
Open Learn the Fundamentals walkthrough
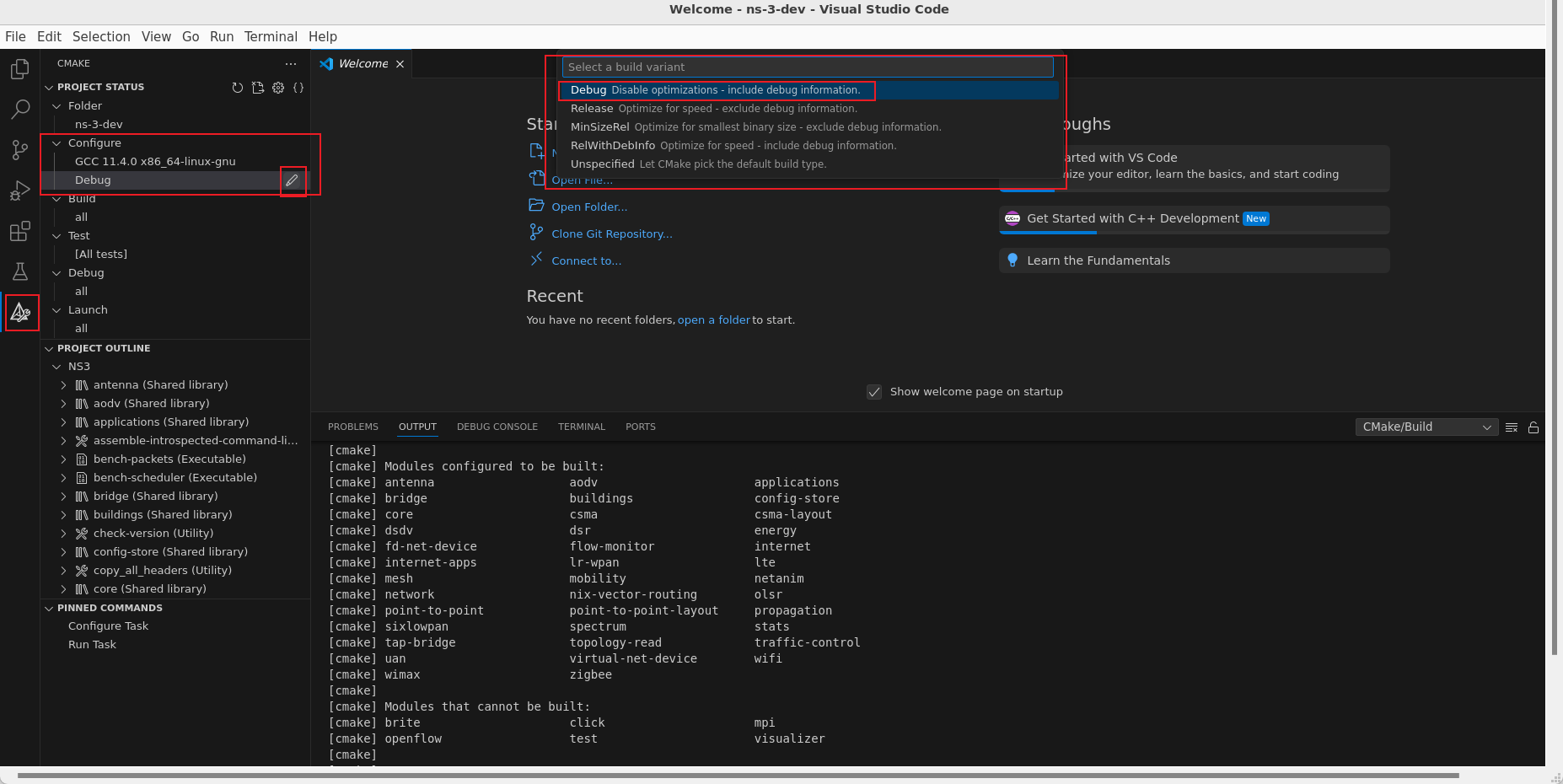point(1195,260)
